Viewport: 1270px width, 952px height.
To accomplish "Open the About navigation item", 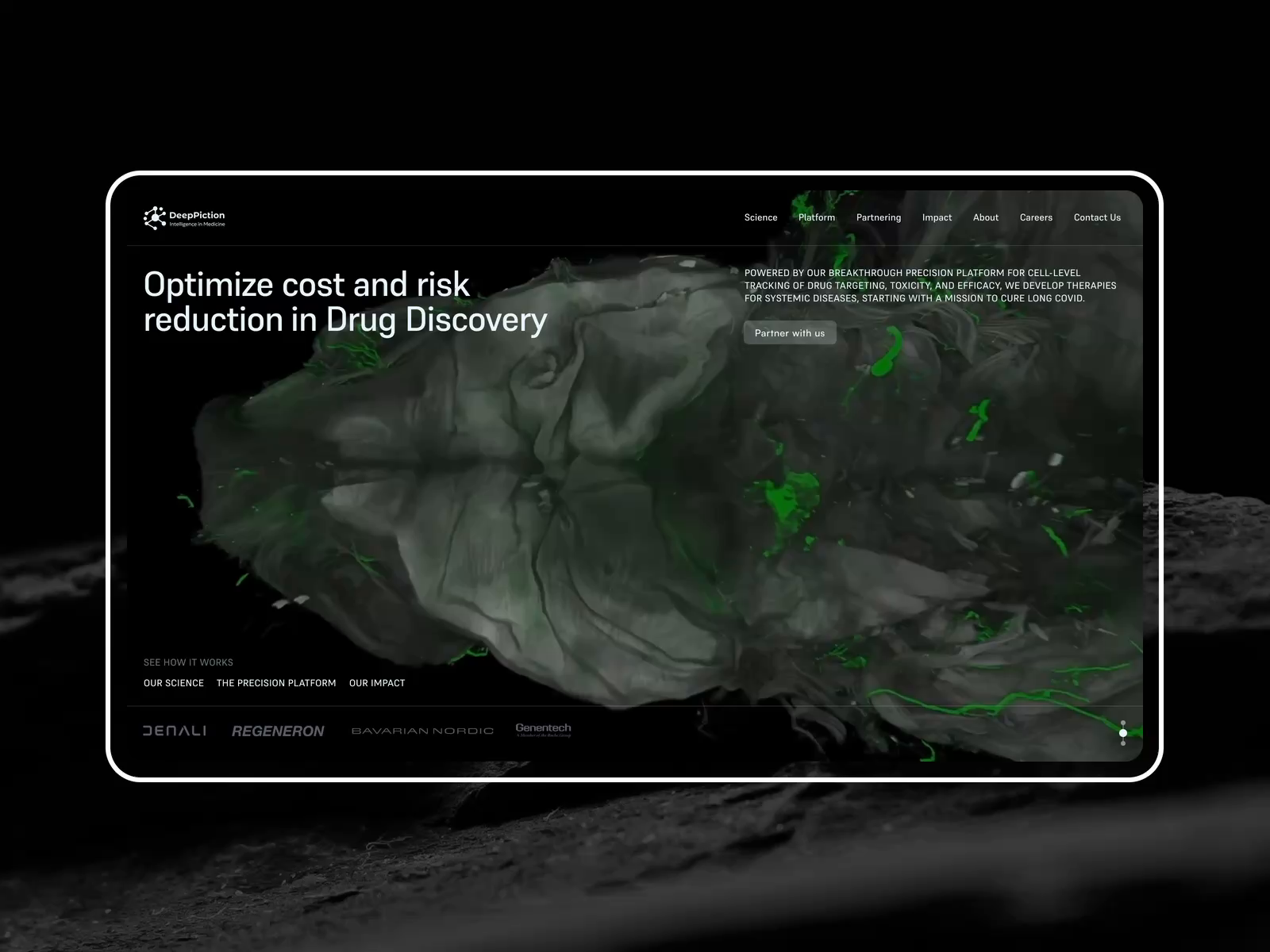I will 986,217.
